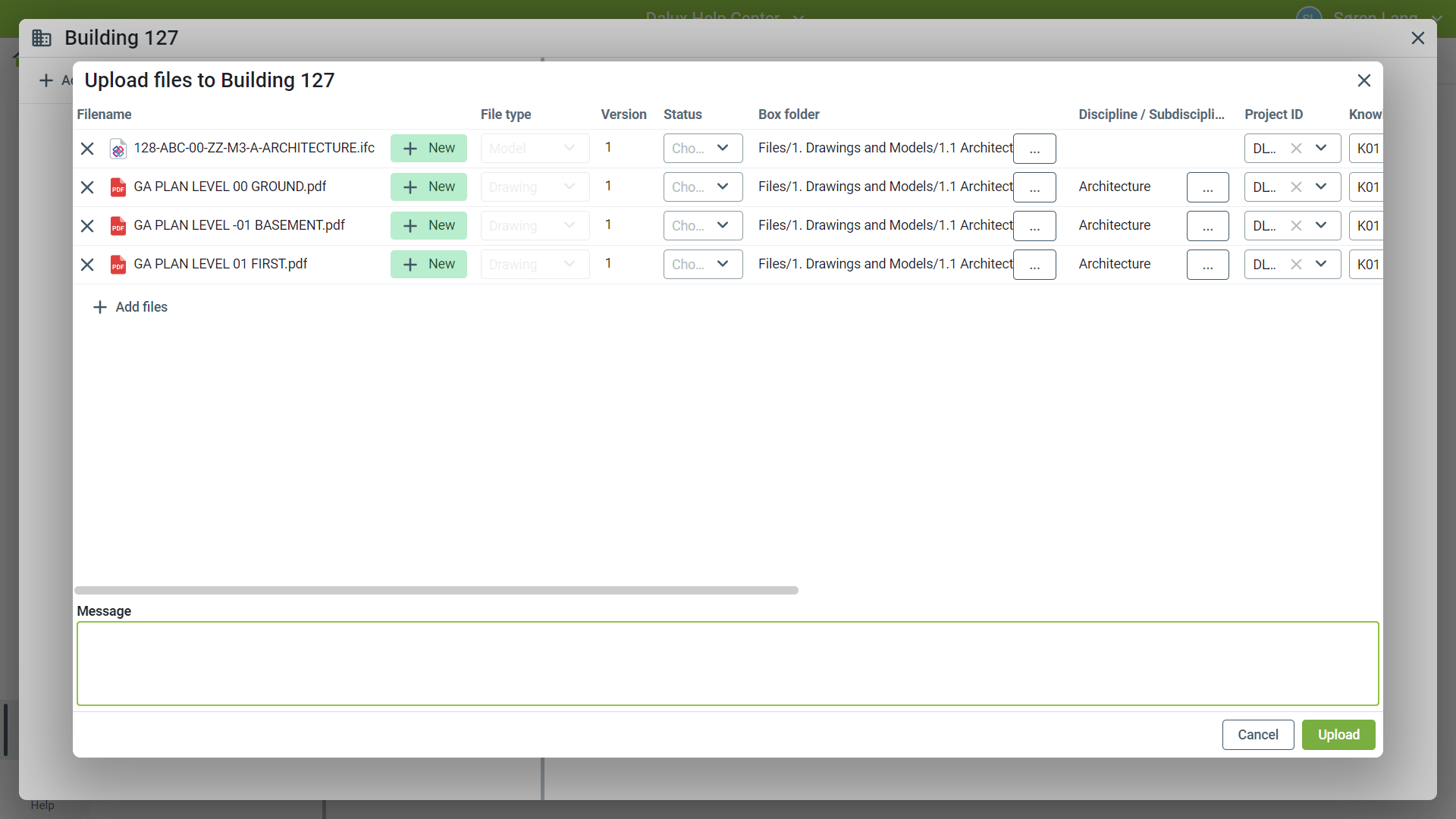This screenshot has width=1456, height=819.
Task: Click PDF icon of GA PLAN LEVEL 00 GROUND
Action: 118,187
